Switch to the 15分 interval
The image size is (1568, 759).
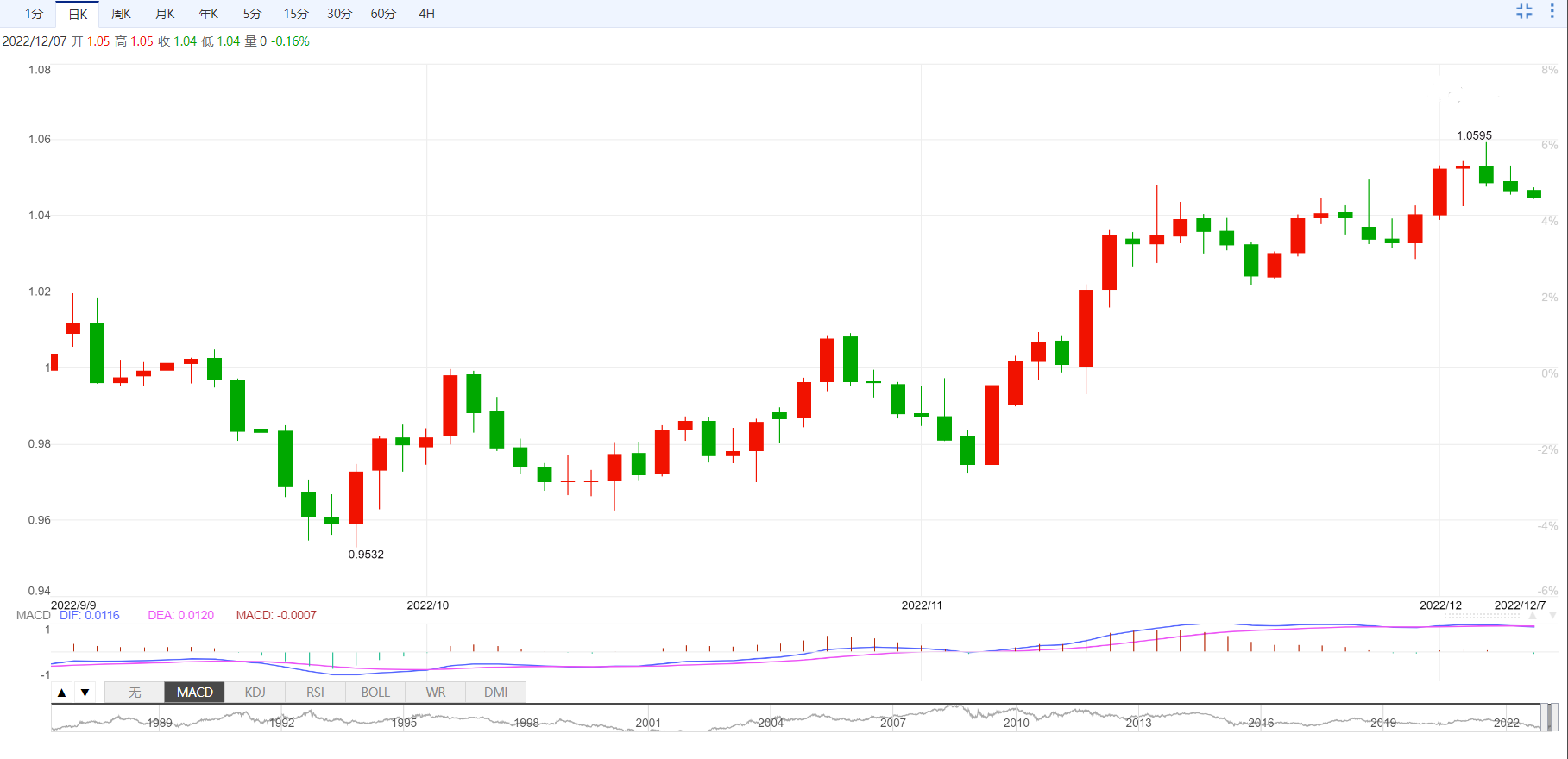(296, 14)
